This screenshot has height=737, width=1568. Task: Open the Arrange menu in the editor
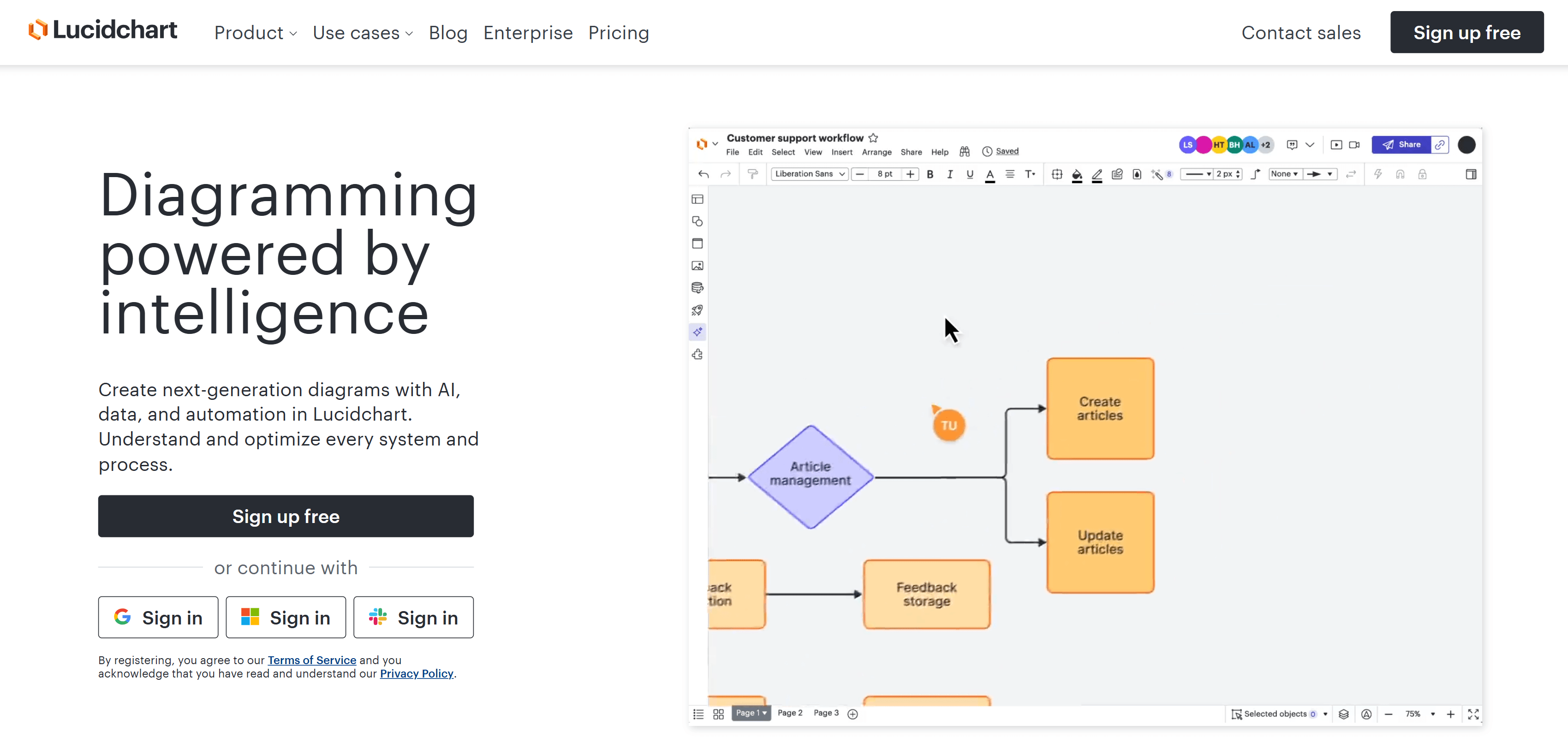coord(876,152)
